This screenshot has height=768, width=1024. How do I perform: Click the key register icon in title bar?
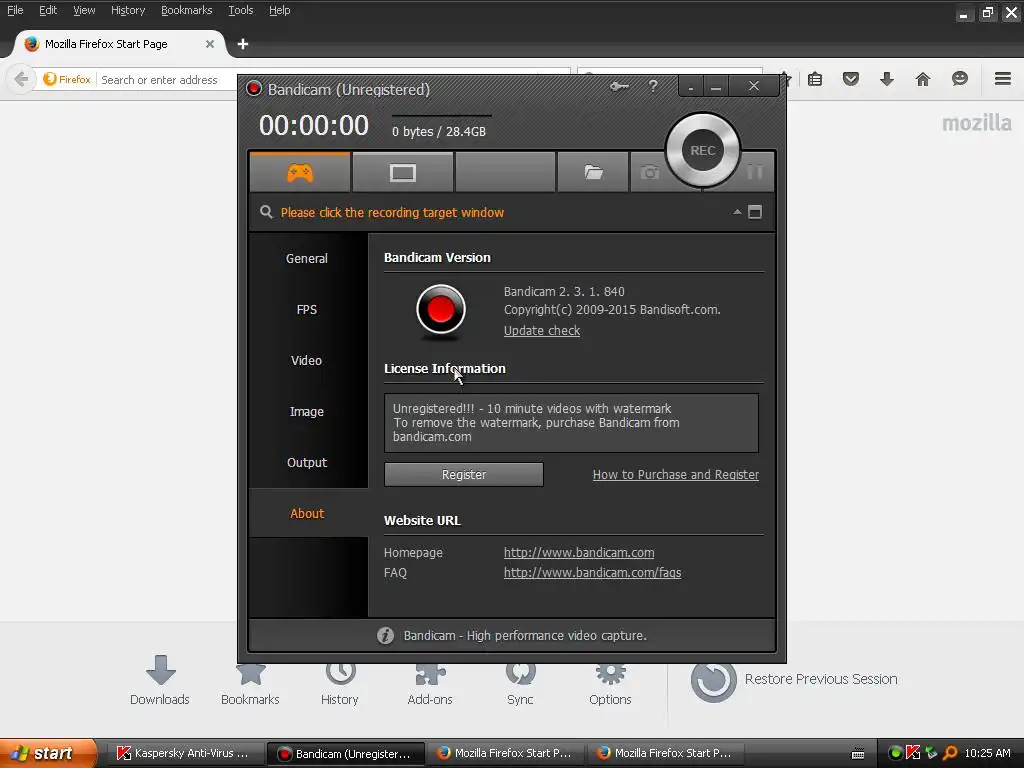coord(619,86)
